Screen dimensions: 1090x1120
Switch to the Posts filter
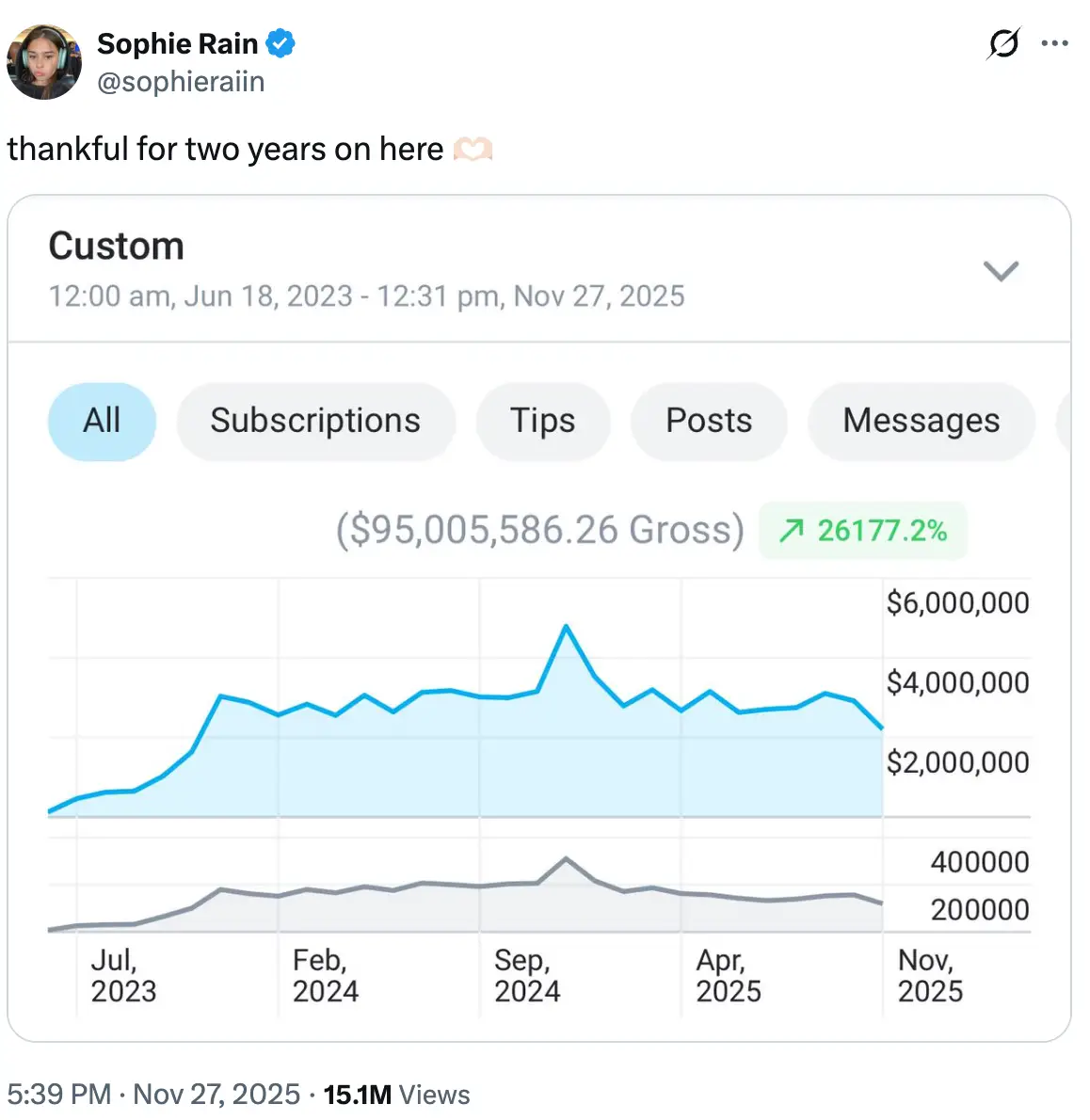709,421
